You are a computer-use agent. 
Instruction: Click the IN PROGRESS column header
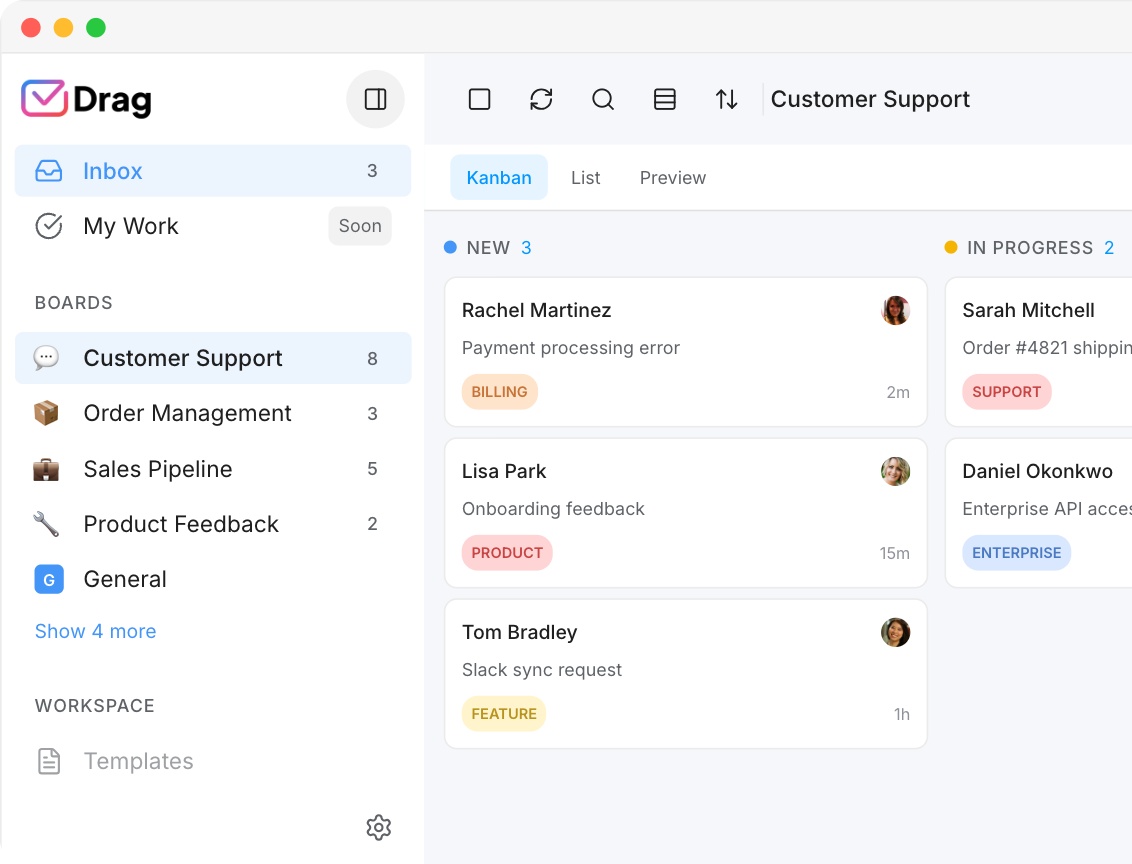click(1029, 248)
